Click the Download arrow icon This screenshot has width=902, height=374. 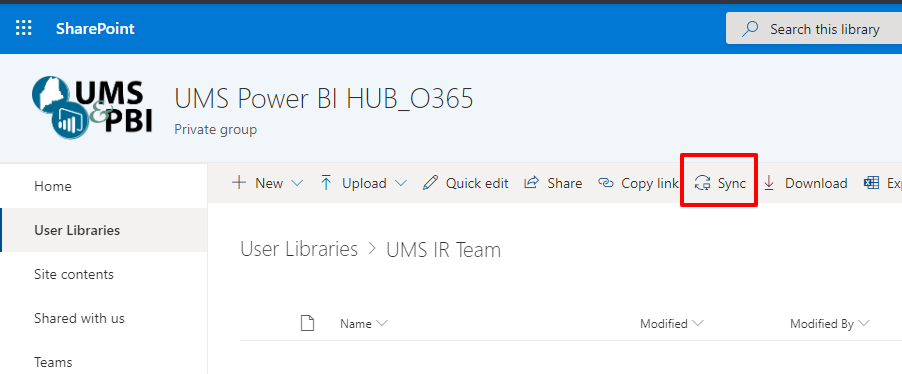point(769,183)
